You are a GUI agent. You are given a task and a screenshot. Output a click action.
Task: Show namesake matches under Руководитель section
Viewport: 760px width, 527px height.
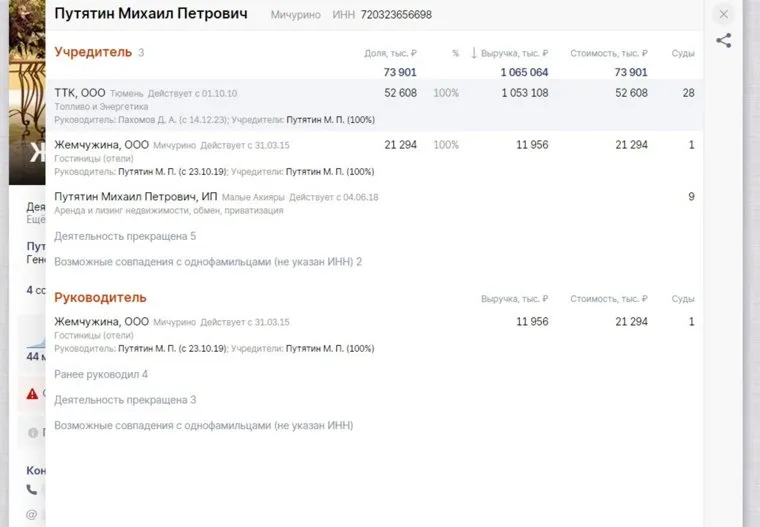click(203, 426)
